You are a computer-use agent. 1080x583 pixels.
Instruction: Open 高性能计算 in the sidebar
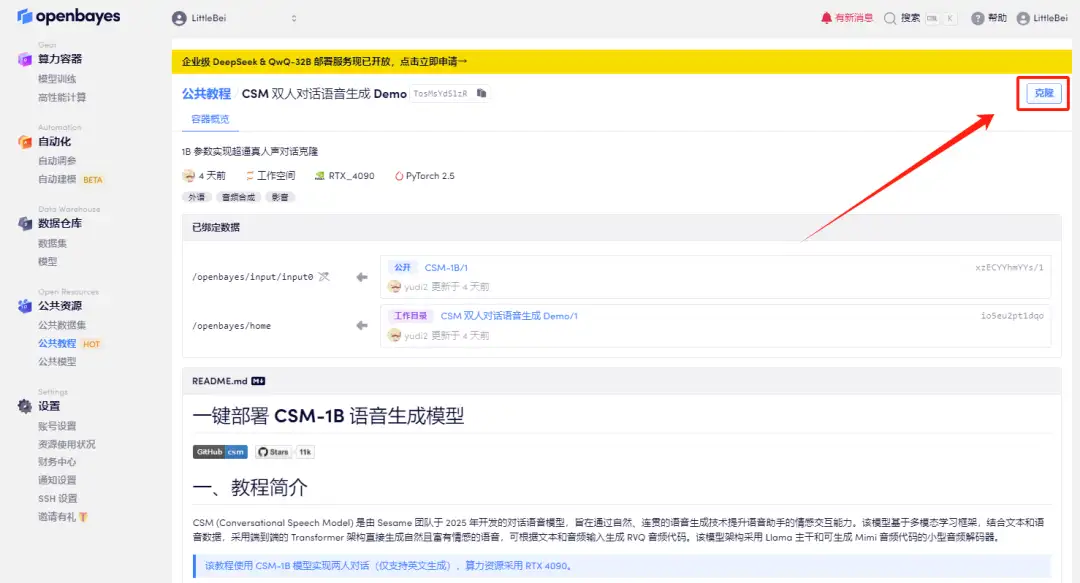tap(62, 97)
